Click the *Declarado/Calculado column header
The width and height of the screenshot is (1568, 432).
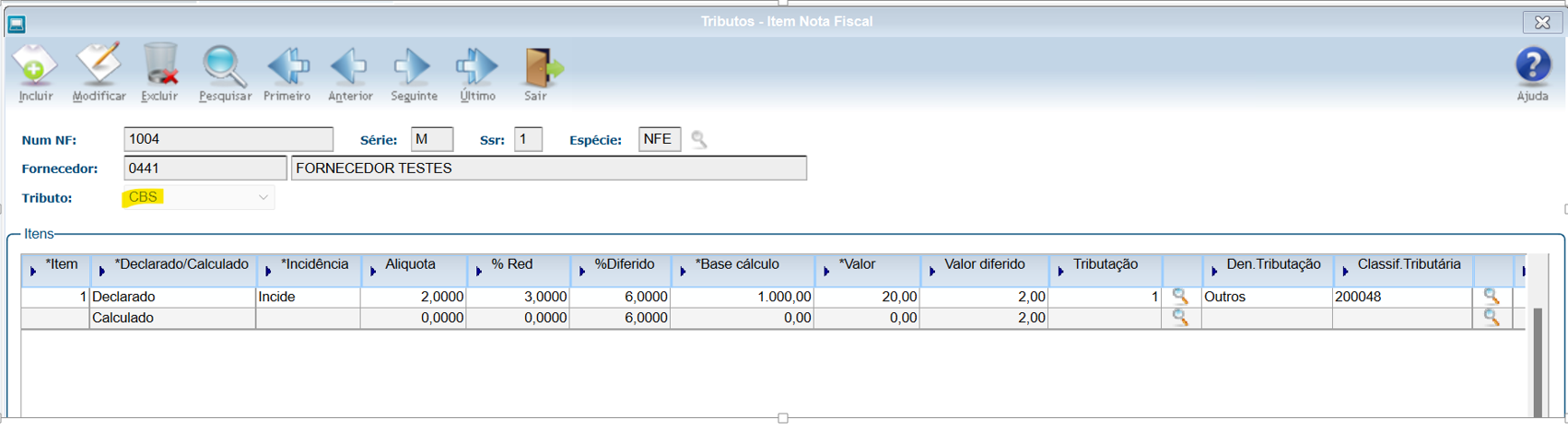click(x=173, y=270)
